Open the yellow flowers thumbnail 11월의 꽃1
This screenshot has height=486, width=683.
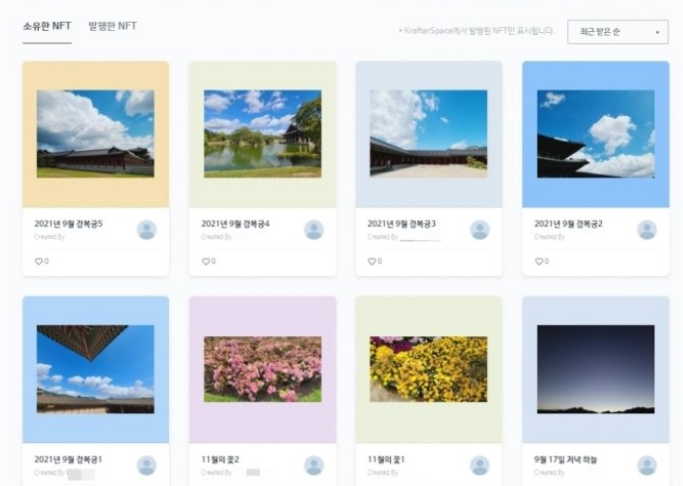tap(429, 369)
